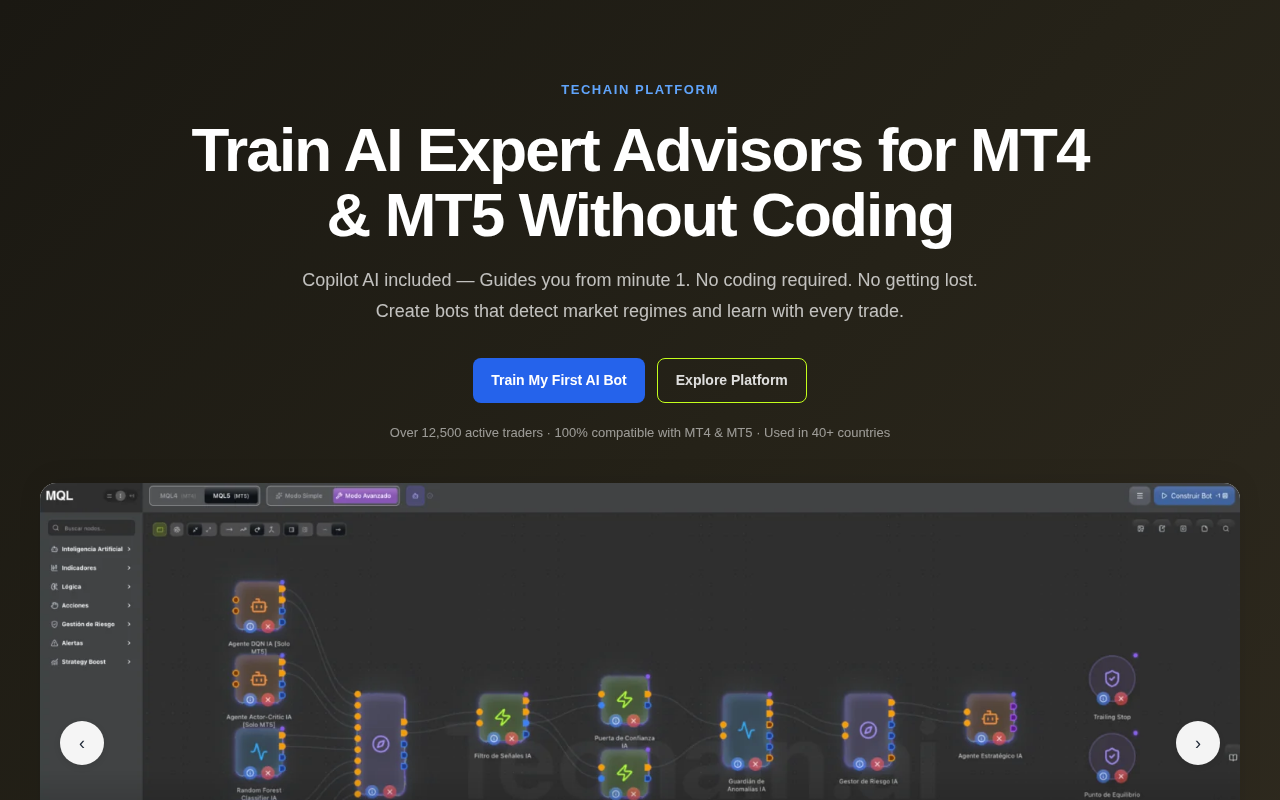Click the search icon at canvas top right
Image resolution: width=1280 pixels, height=800 pixels.
1226,529
